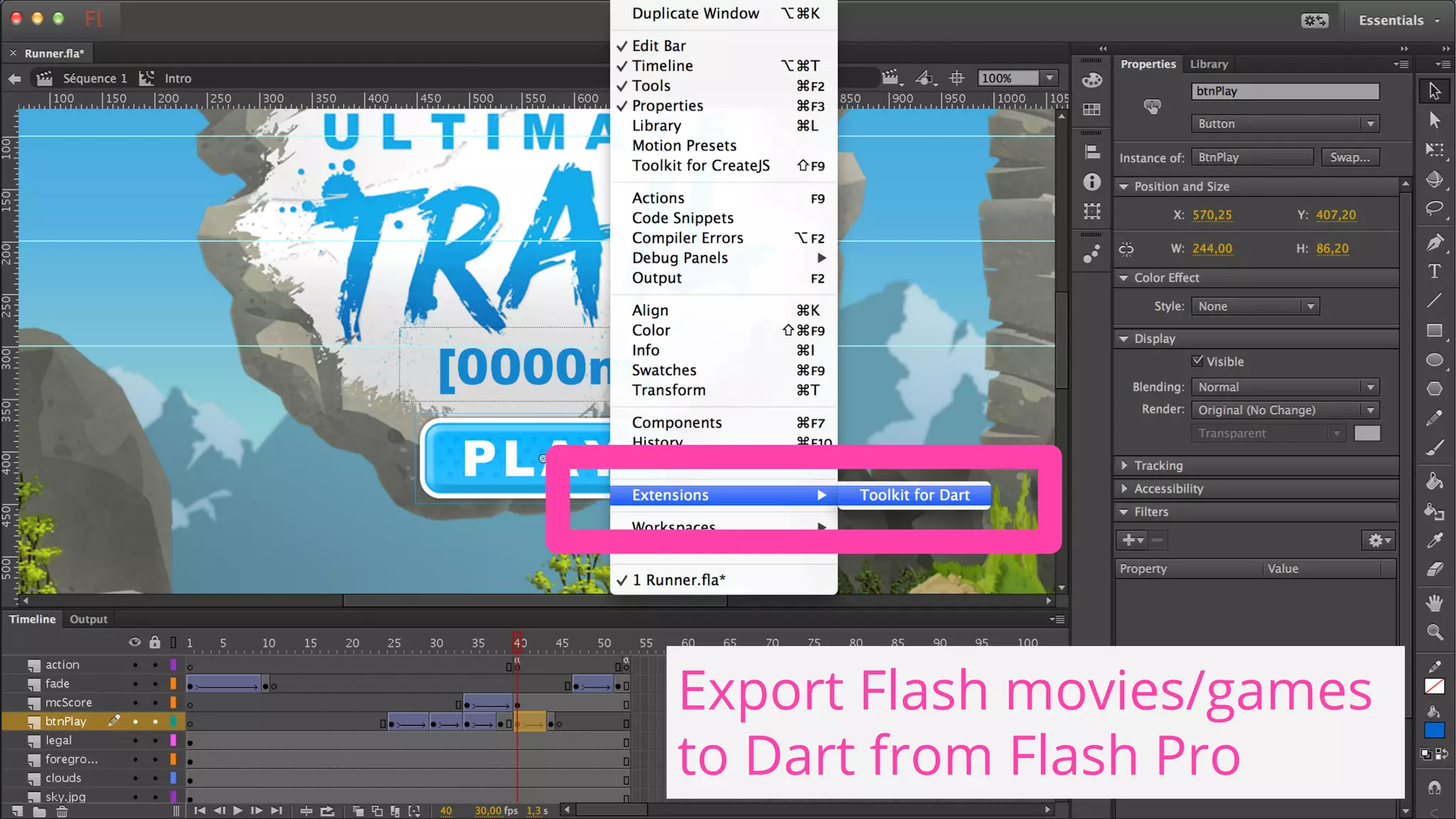
Task: Toggle Loop playback in timeline
Action: point(327,810)
